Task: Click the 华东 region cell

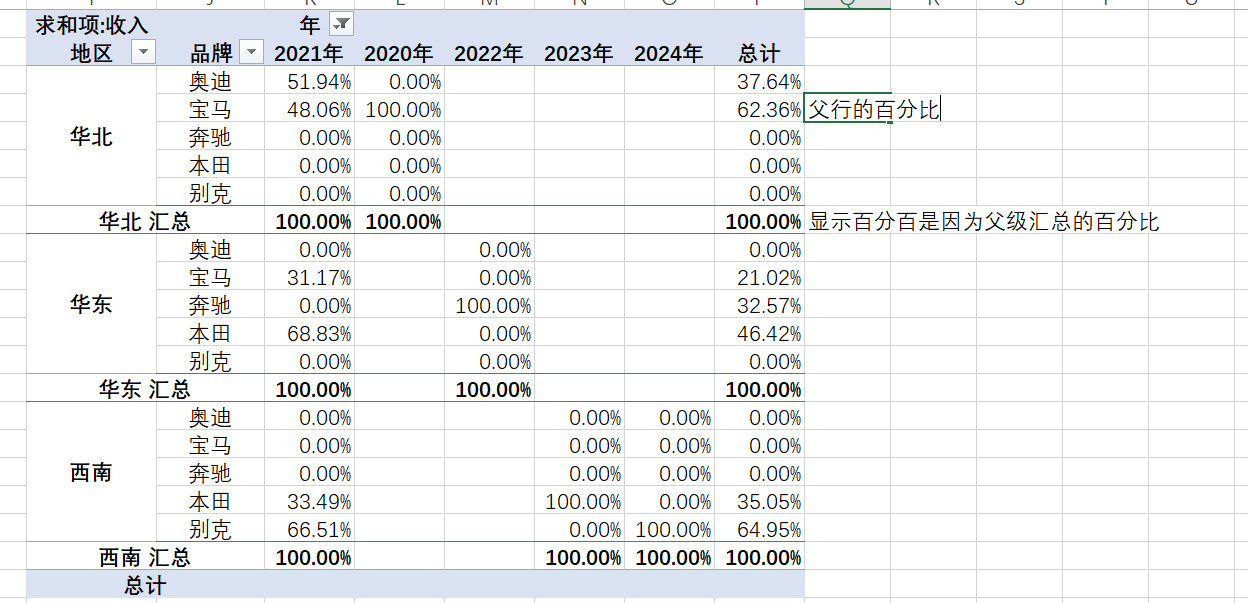Action: 91,305
